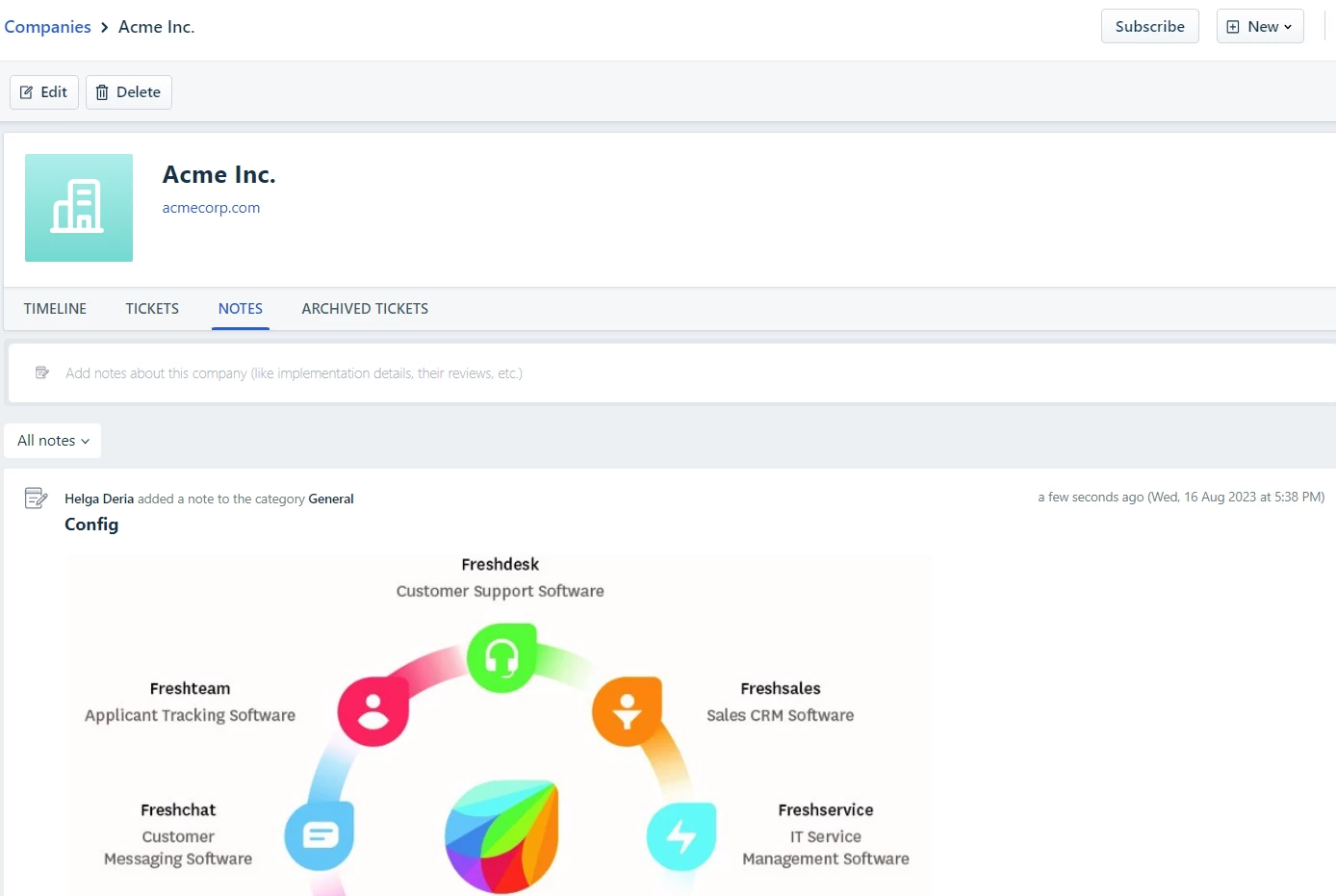Viewport: 1336px width, 896px height.
Task: Click the Acme Inc. company building avatar
Action: (x=79, y=208)
